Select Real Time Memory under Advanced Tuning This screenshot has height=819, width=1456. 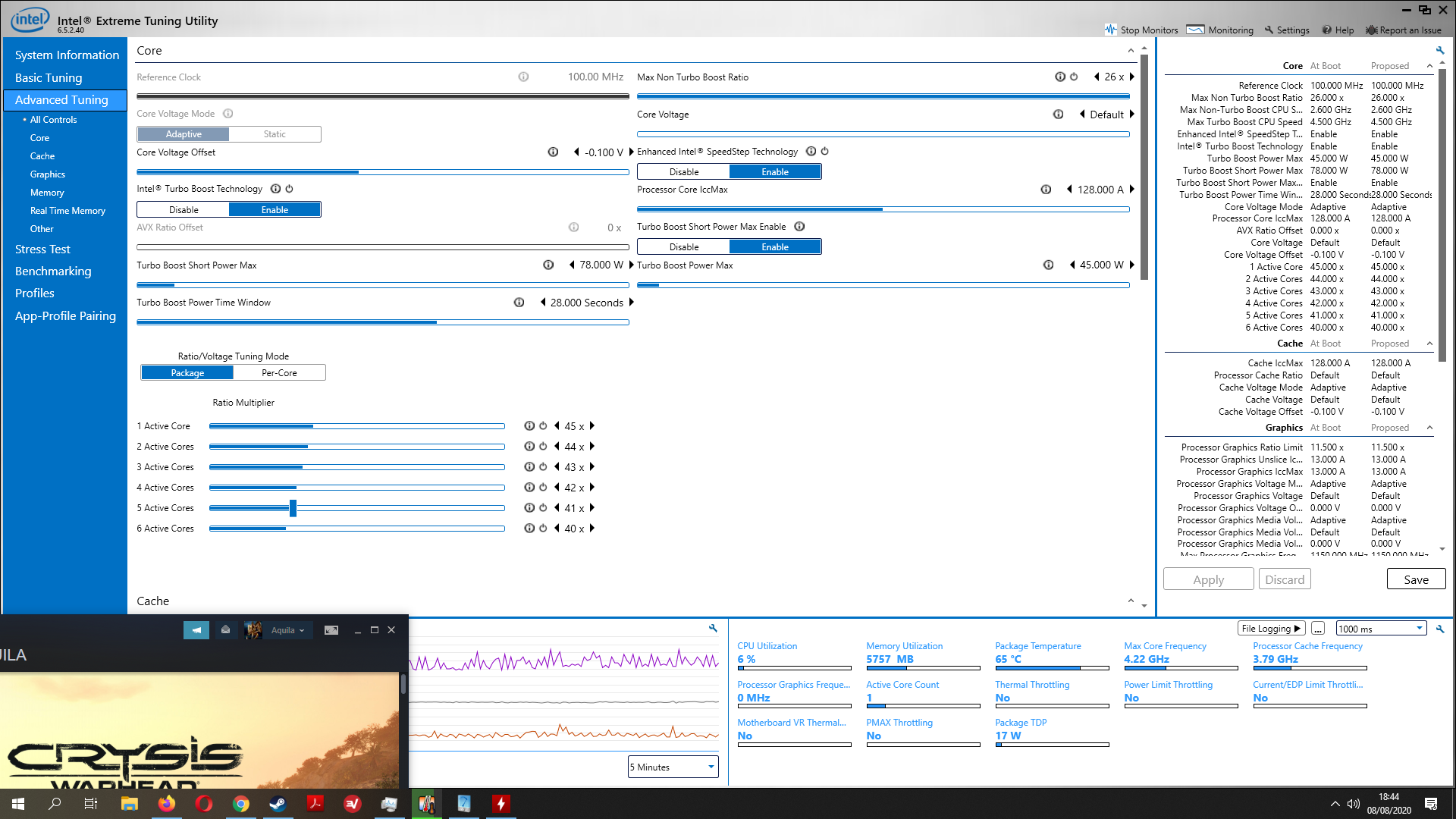tap(67, 211)
